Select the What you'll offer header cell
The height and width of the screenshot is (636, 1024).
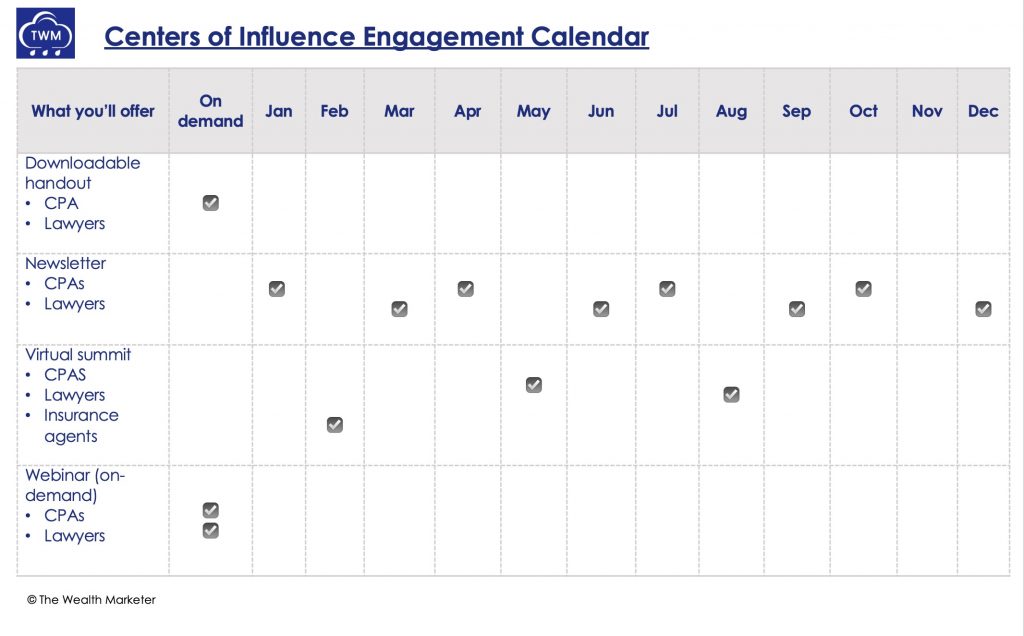[x=93, y=111]
